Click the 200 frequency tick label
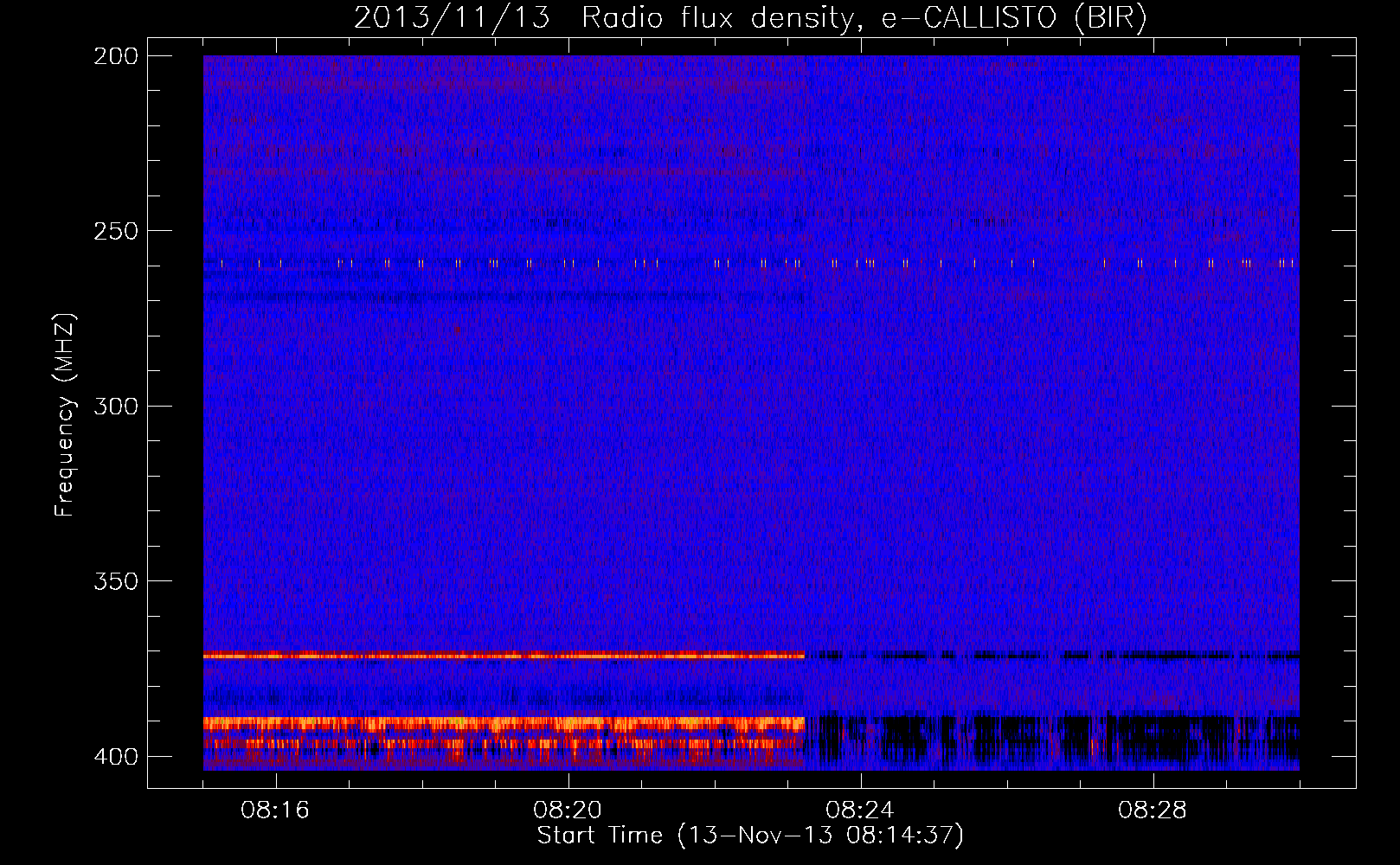The image size is (1400, 865). point(116,56)
